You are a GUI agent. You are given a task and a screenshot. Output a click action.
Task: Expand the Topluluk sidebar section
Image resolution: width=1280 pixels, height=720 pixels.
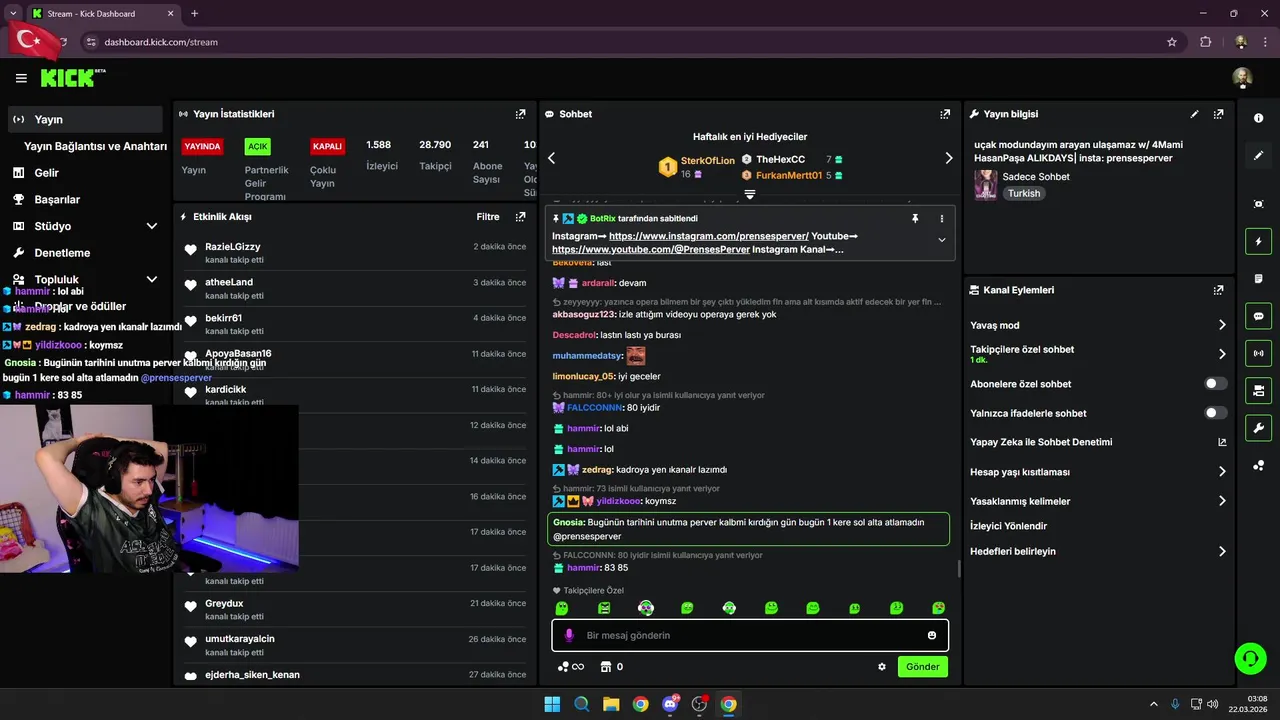click(152, 280)
